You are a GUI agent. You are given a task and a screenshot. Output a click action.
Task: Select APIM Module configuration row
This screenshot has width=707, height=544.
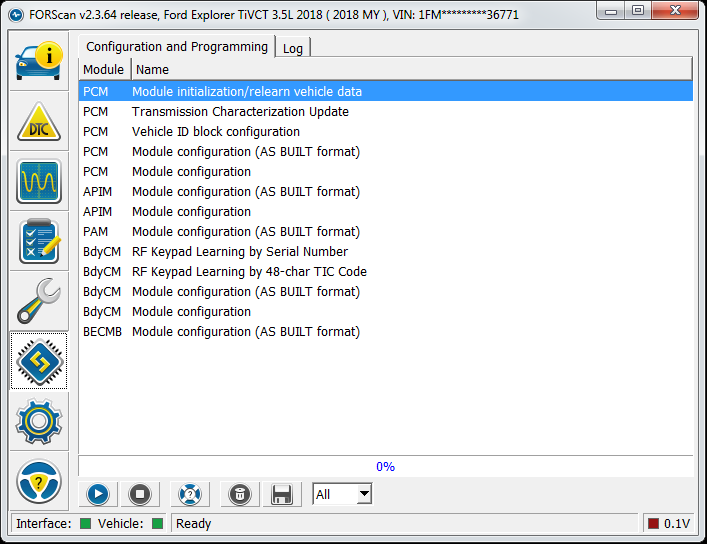[386, 212]
